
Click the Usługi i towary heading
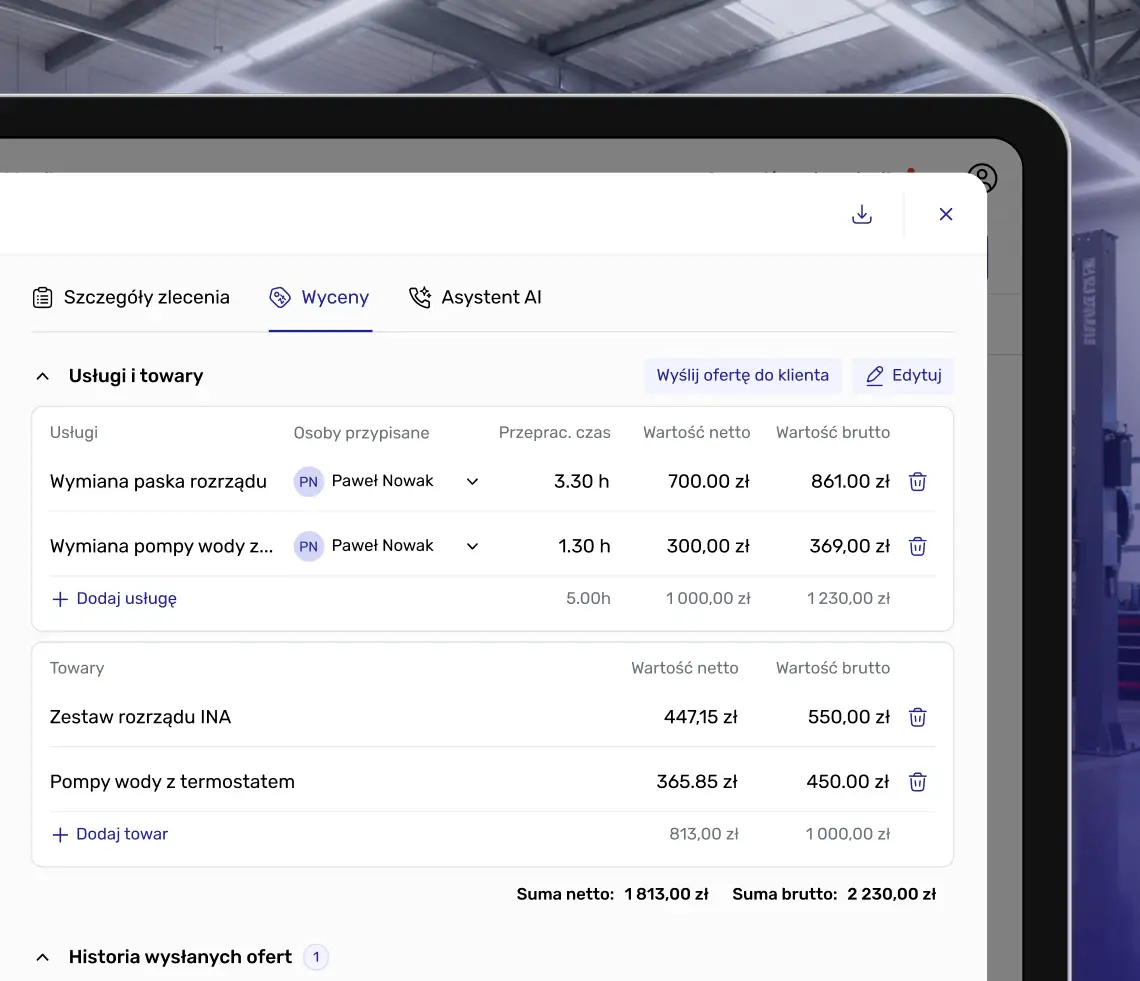(x=136, y=376)
